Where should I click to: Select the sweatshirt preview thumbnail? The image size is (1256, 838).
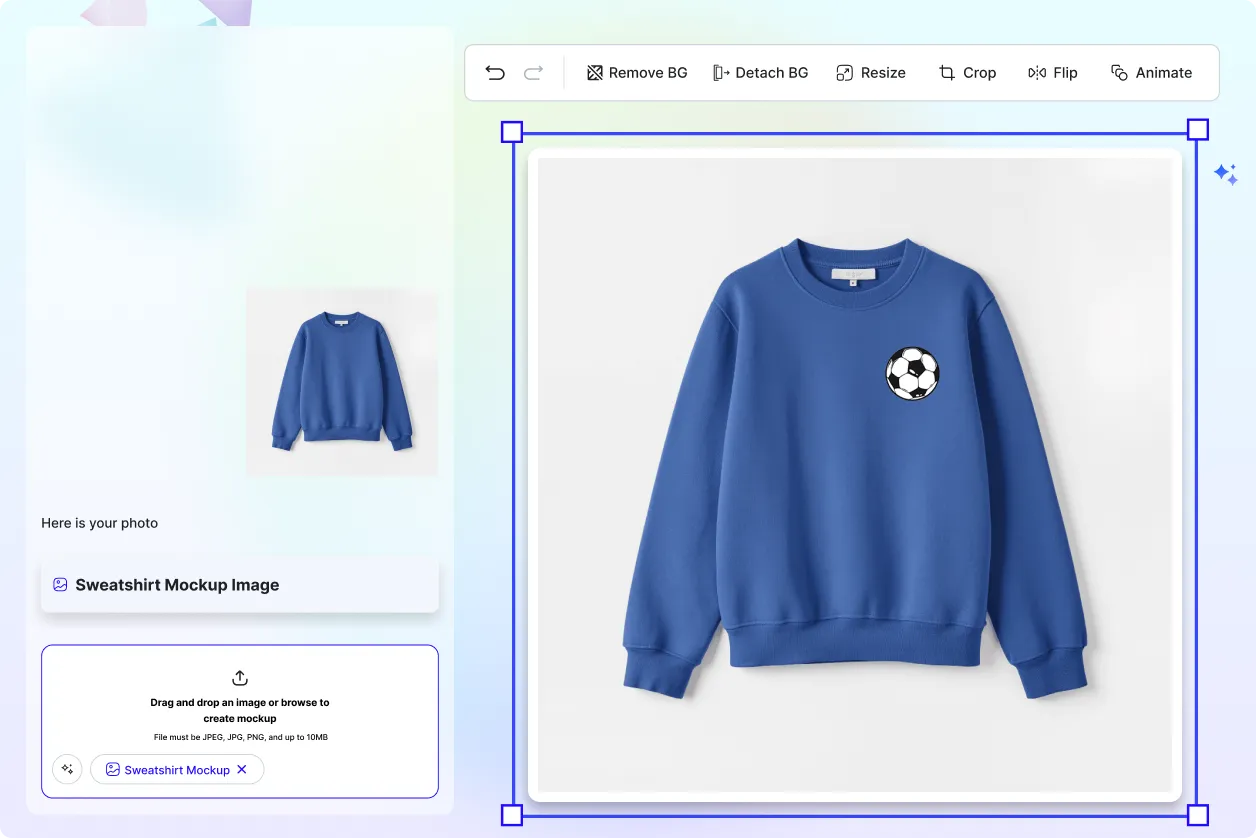pos(341,381)
